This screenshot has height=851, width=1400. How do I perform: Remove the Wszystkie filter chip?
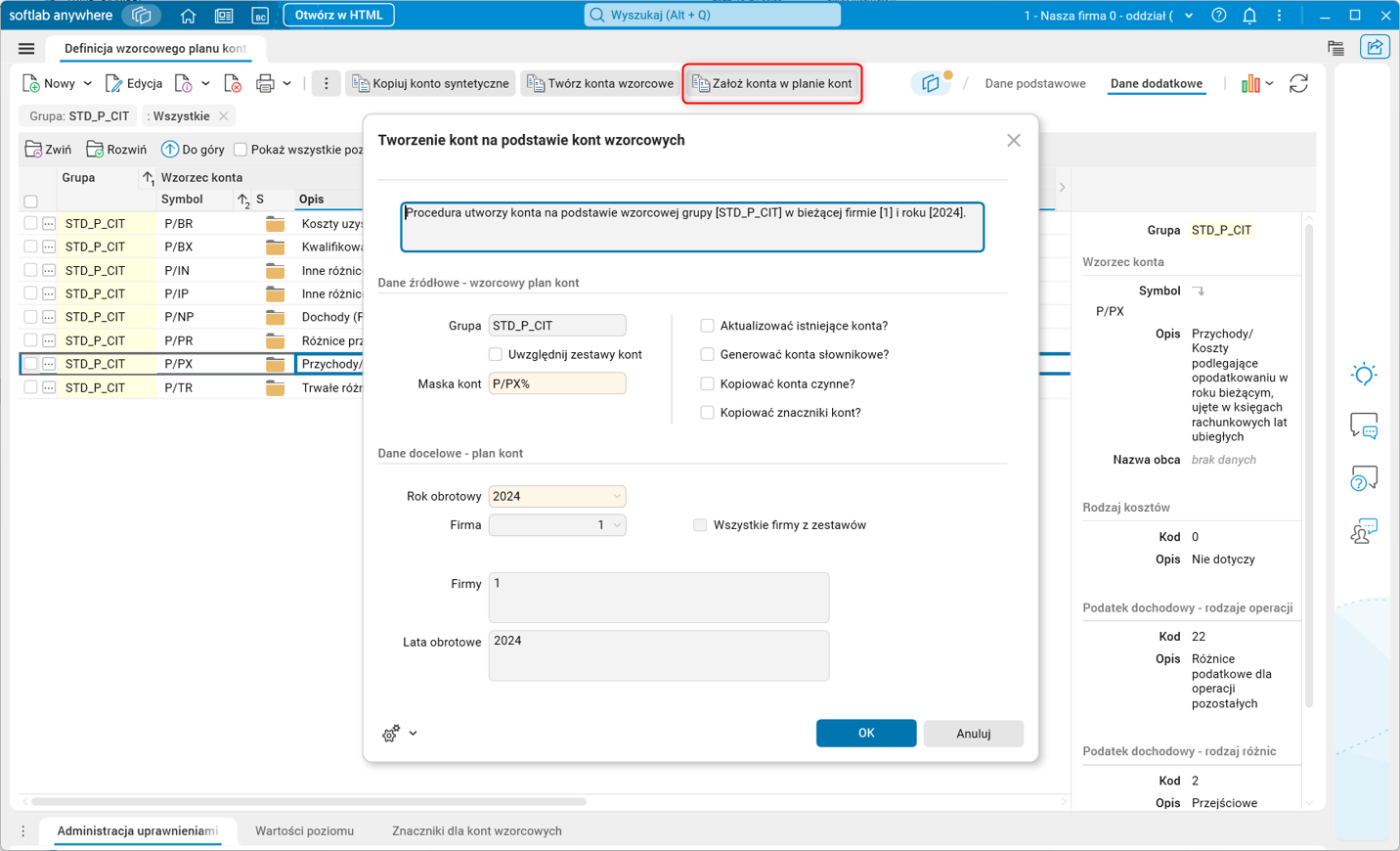[224, 116]
